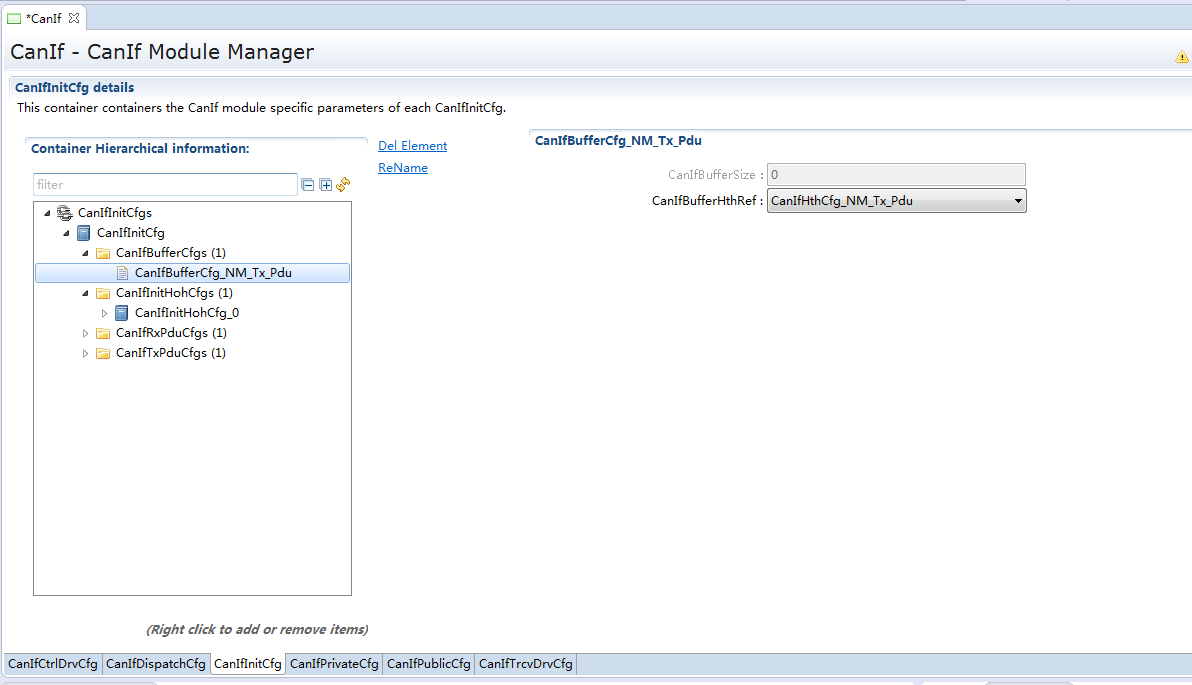1192x685 pixels.
Task: Click the Del Element link
Action: (x=412, y=146)
